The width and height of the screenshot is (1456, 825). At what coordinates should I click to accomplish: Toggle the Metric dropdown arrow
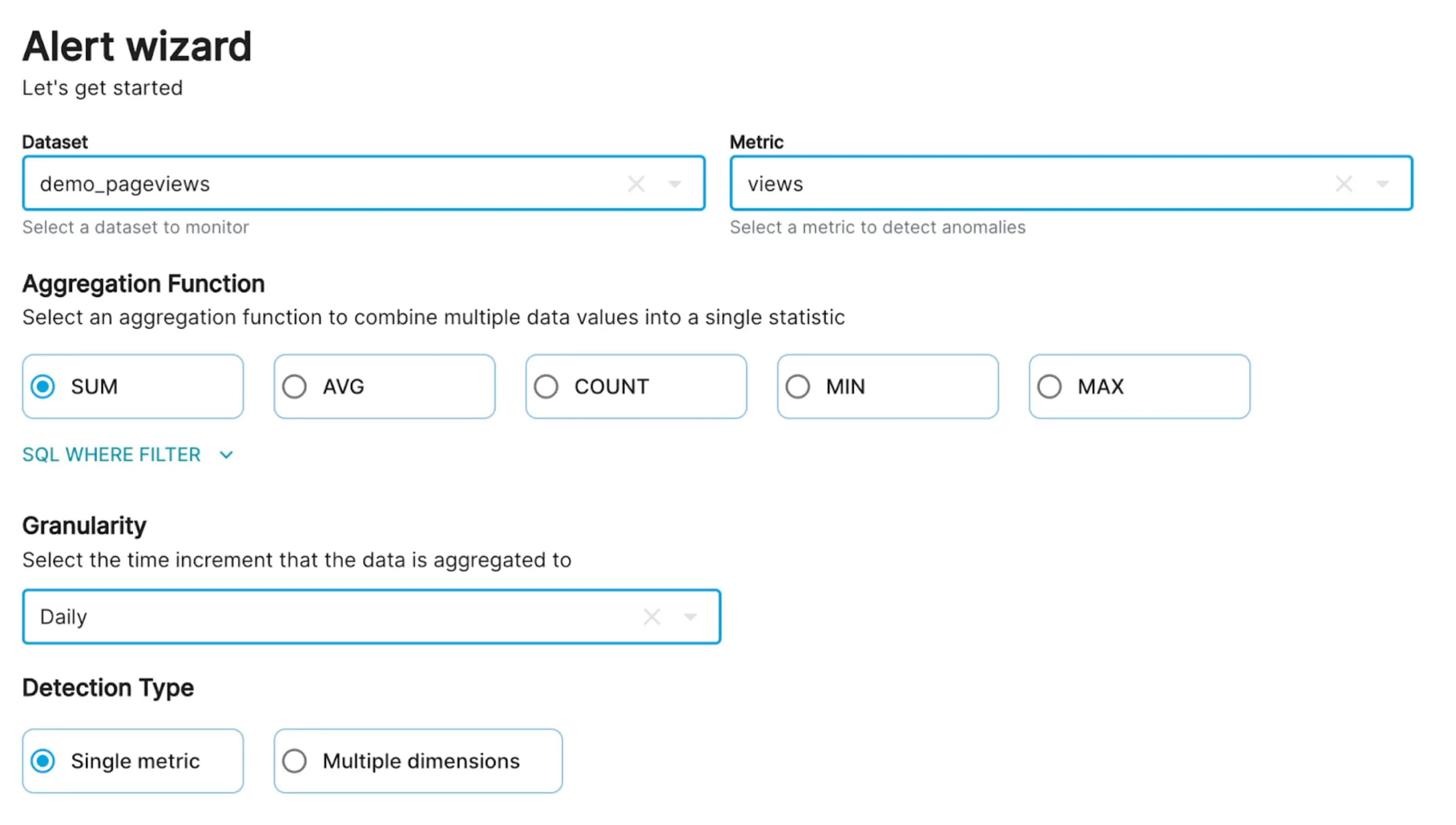click(1383, 184)
